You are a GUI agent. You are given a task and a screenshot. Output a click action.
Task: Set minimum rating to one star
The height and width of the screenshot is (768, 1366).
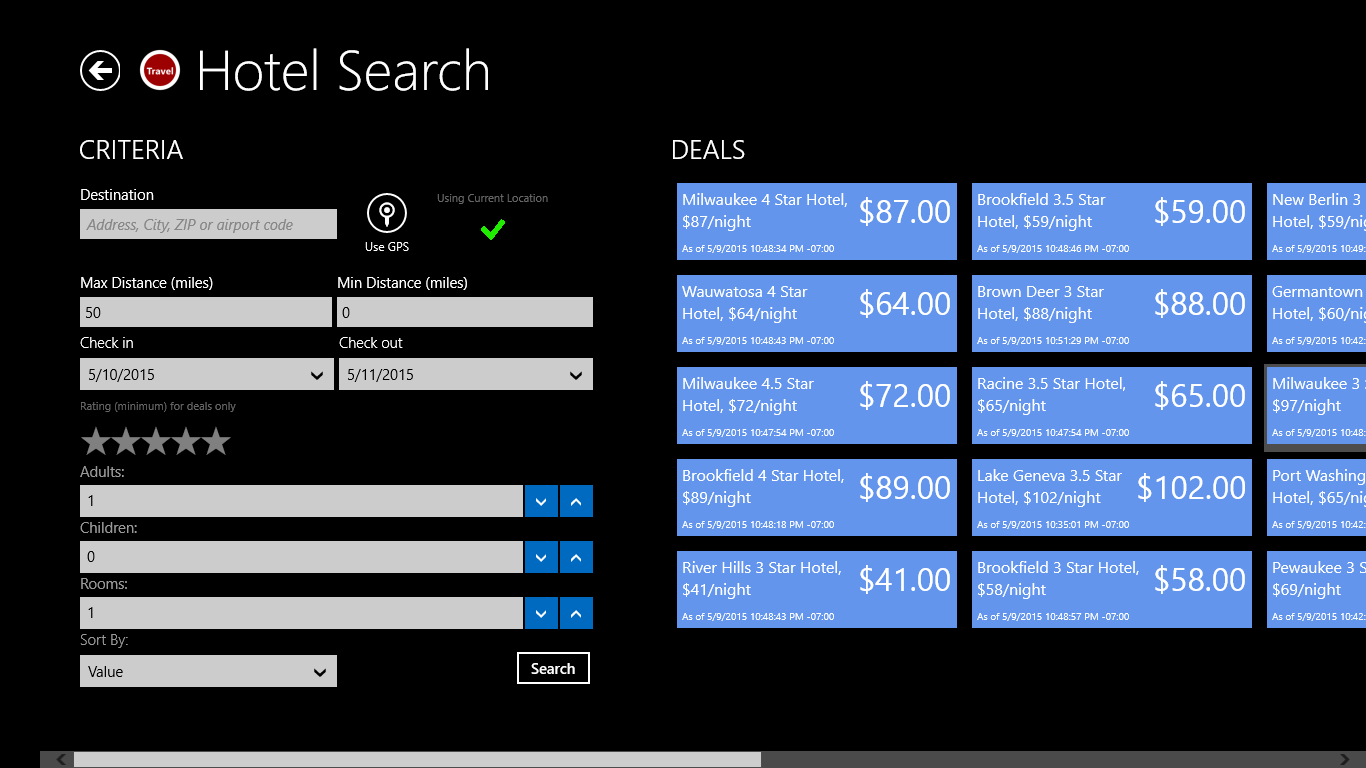tap(95, 441)
